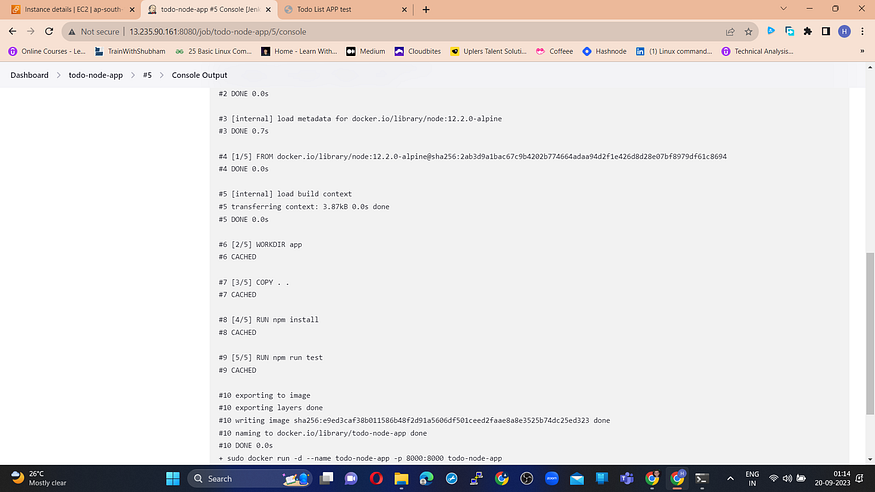Open Mail app from taskbar
The height and width of the screenshot is (492, 875).
576,479
